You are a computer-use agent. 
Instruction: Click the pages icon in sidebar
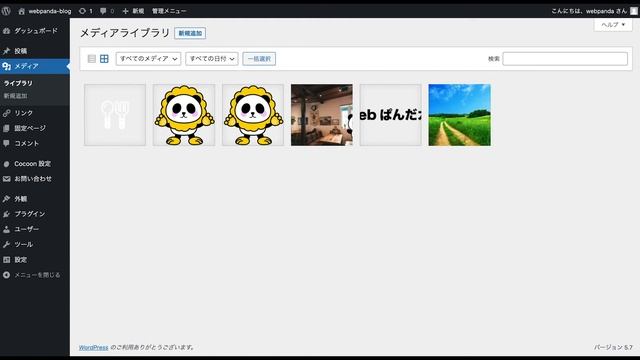click(x=7, y=128)
